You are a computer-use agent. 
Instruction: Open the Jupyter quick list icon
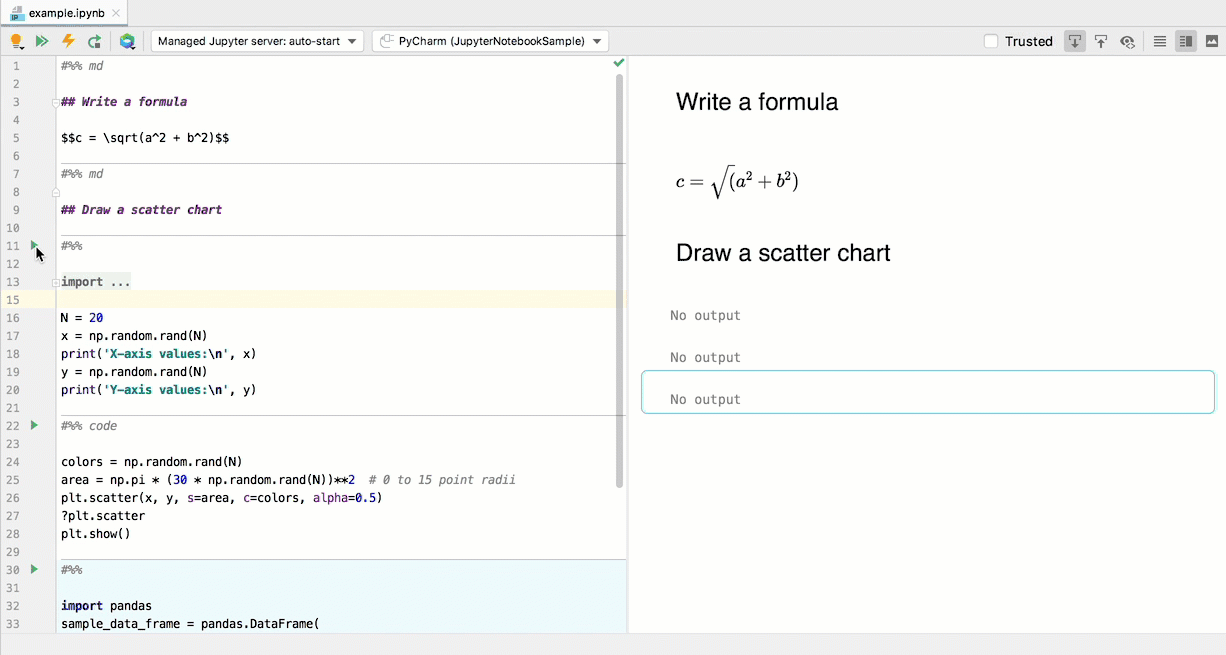coord(126,41)
